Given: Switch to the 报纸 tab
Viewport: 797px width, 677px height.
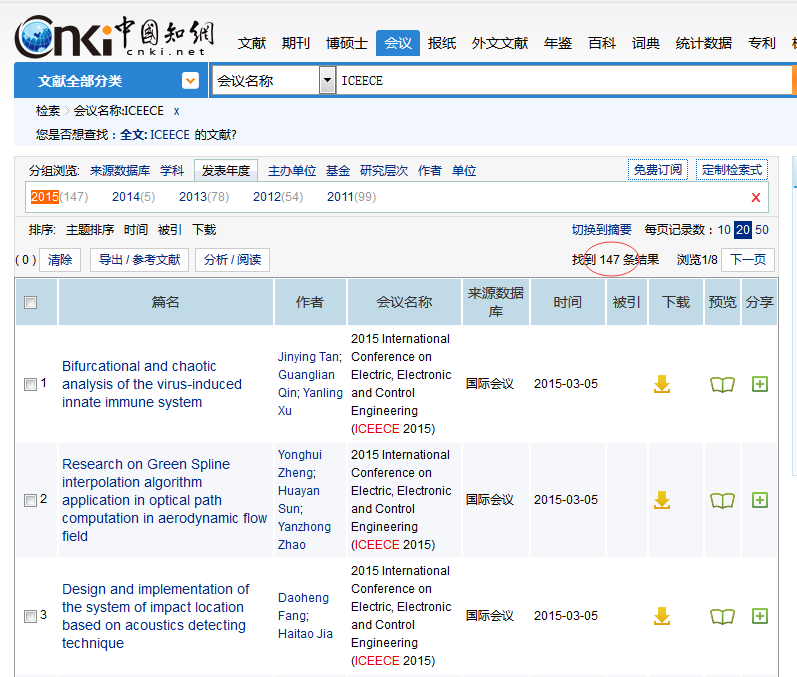Looking at the screenshot, I should (442, 43).
